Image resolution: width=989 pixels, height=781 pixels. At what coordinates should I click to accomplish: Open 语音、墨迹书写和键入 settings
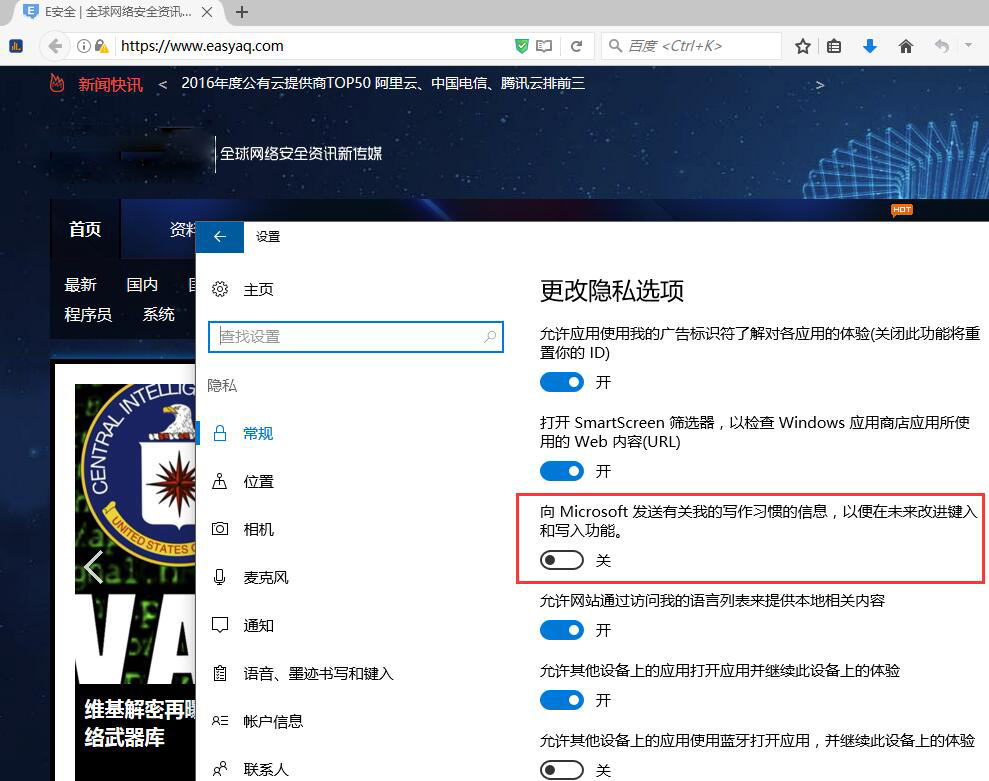point(319,674)
